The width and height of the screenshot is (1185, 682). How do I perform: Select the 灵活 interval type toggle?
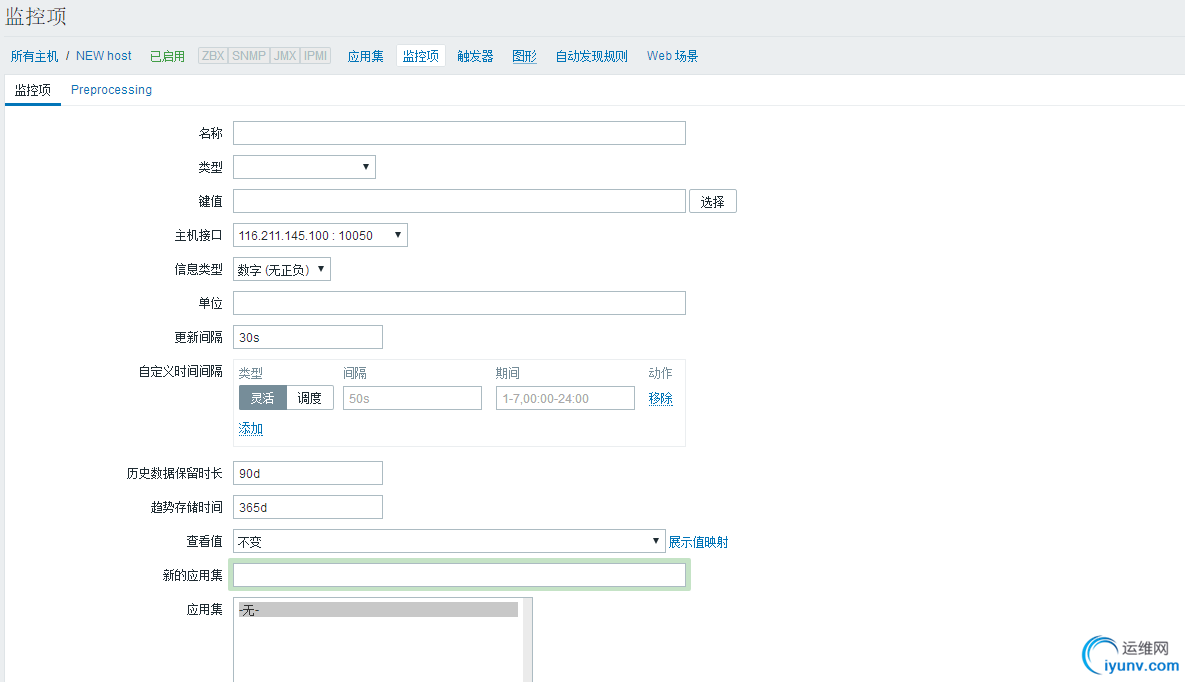tap(262, 398)
